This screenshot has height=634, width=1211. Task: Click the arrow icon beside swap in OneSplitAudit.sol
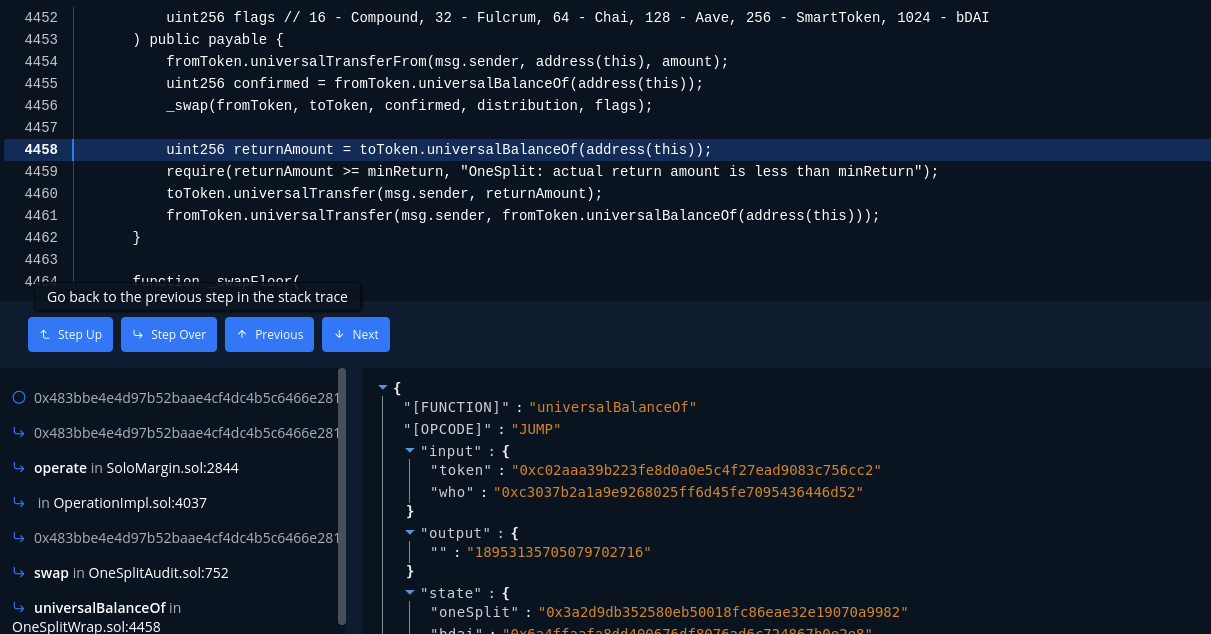(x=19, y=572)
